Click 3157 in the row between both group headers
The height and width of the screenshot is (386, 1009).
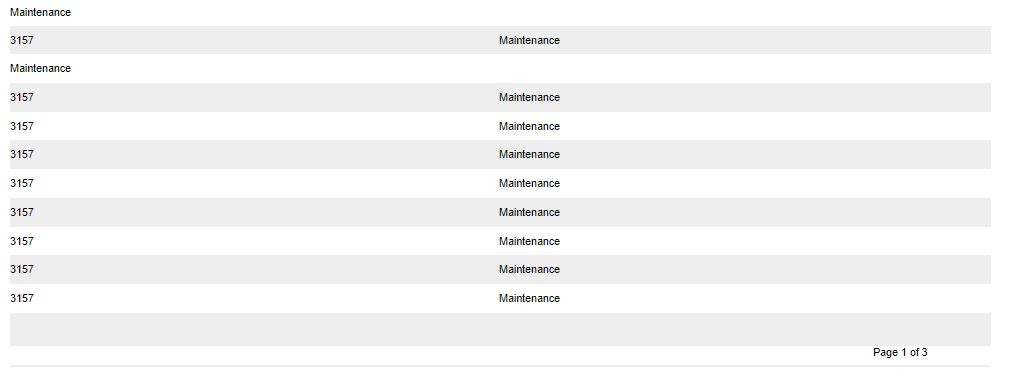pos(22,40)
